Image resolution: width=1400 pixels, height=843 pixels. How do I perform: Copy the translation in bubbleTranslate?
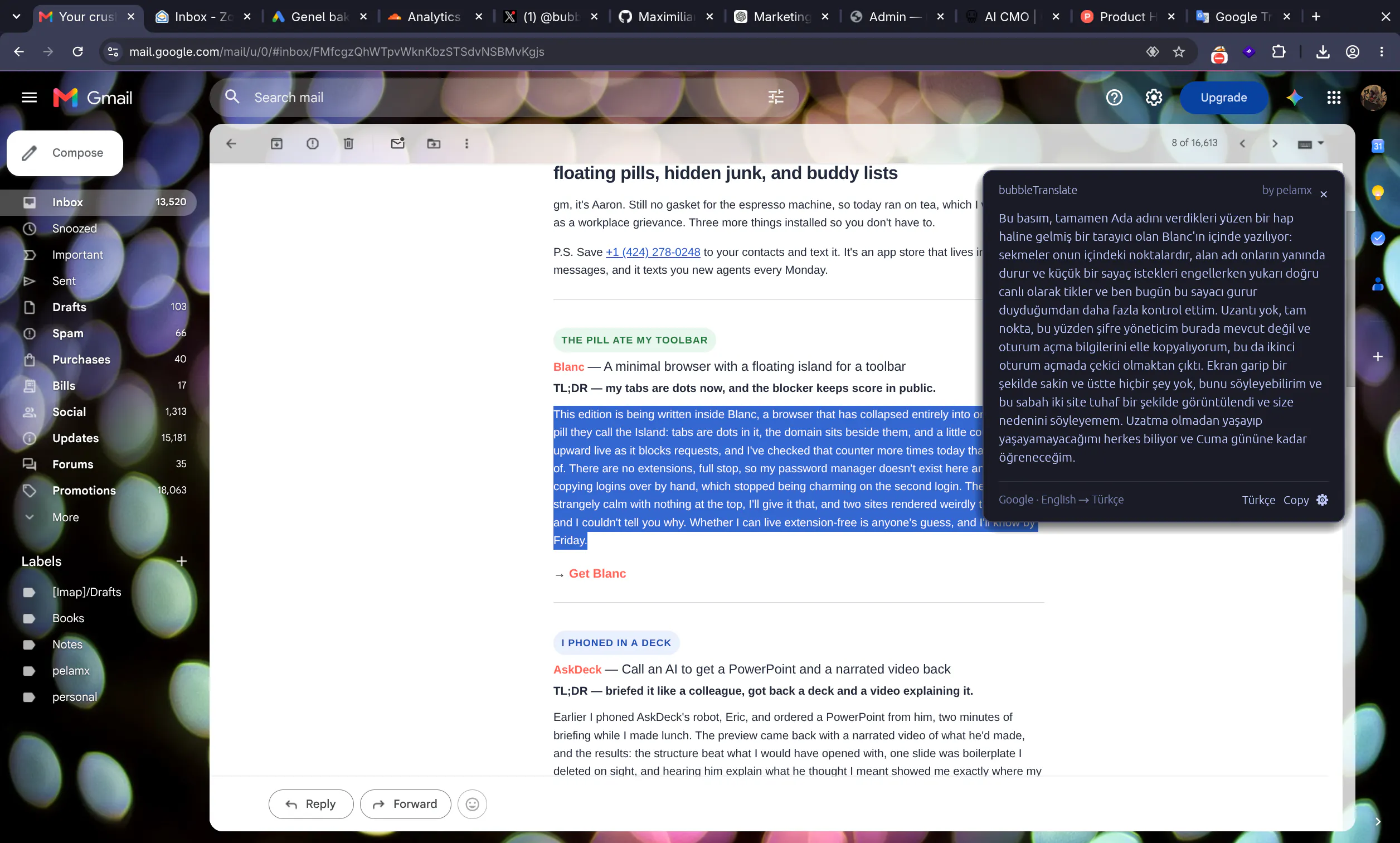1296,500
